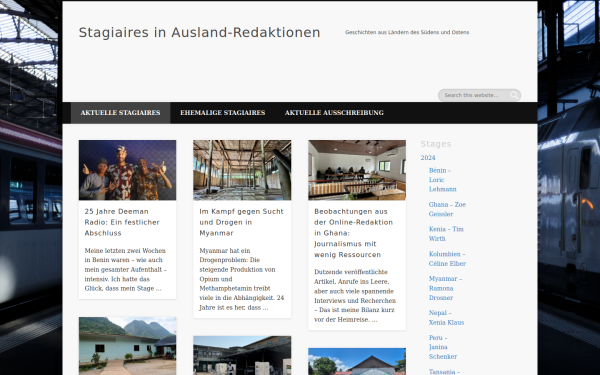Open 'Peru – Janina Schenker' link

pos(443,347)
